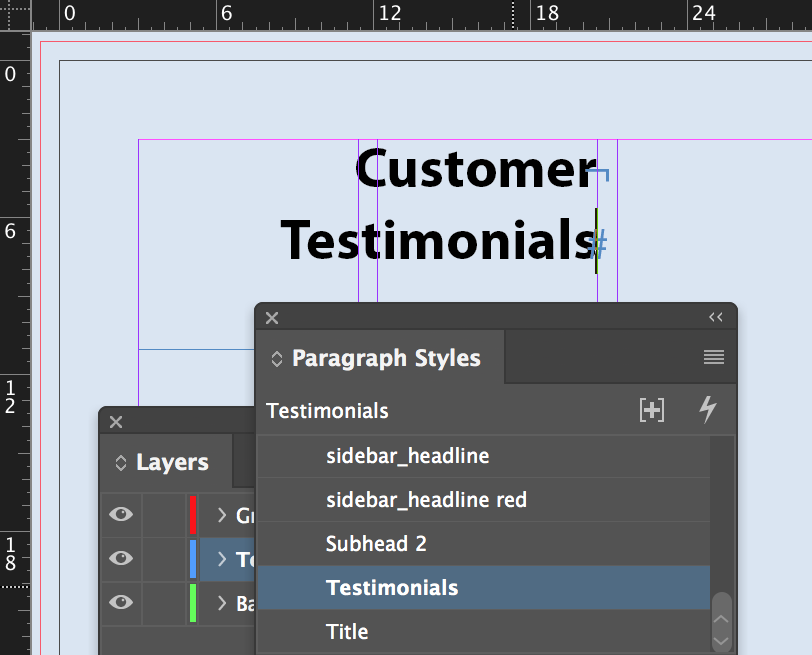The image size is (812, 655).
Task: Hide the blue-marked layer via eye icon
Action: tap(121, 558)
